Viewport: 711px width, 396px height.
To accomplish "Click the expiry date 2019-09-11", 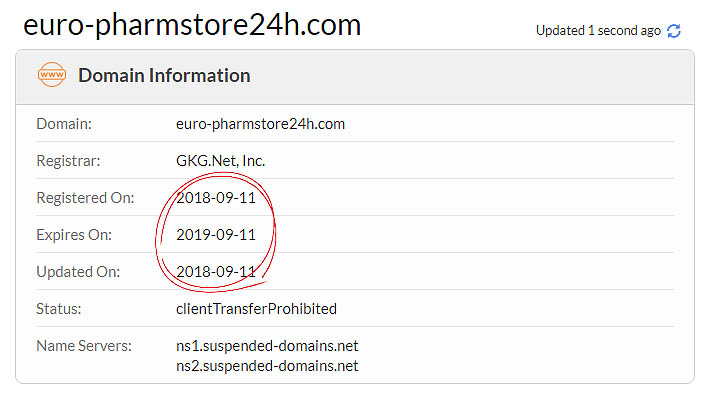I will pyautogui.click(x=216, y=235).
